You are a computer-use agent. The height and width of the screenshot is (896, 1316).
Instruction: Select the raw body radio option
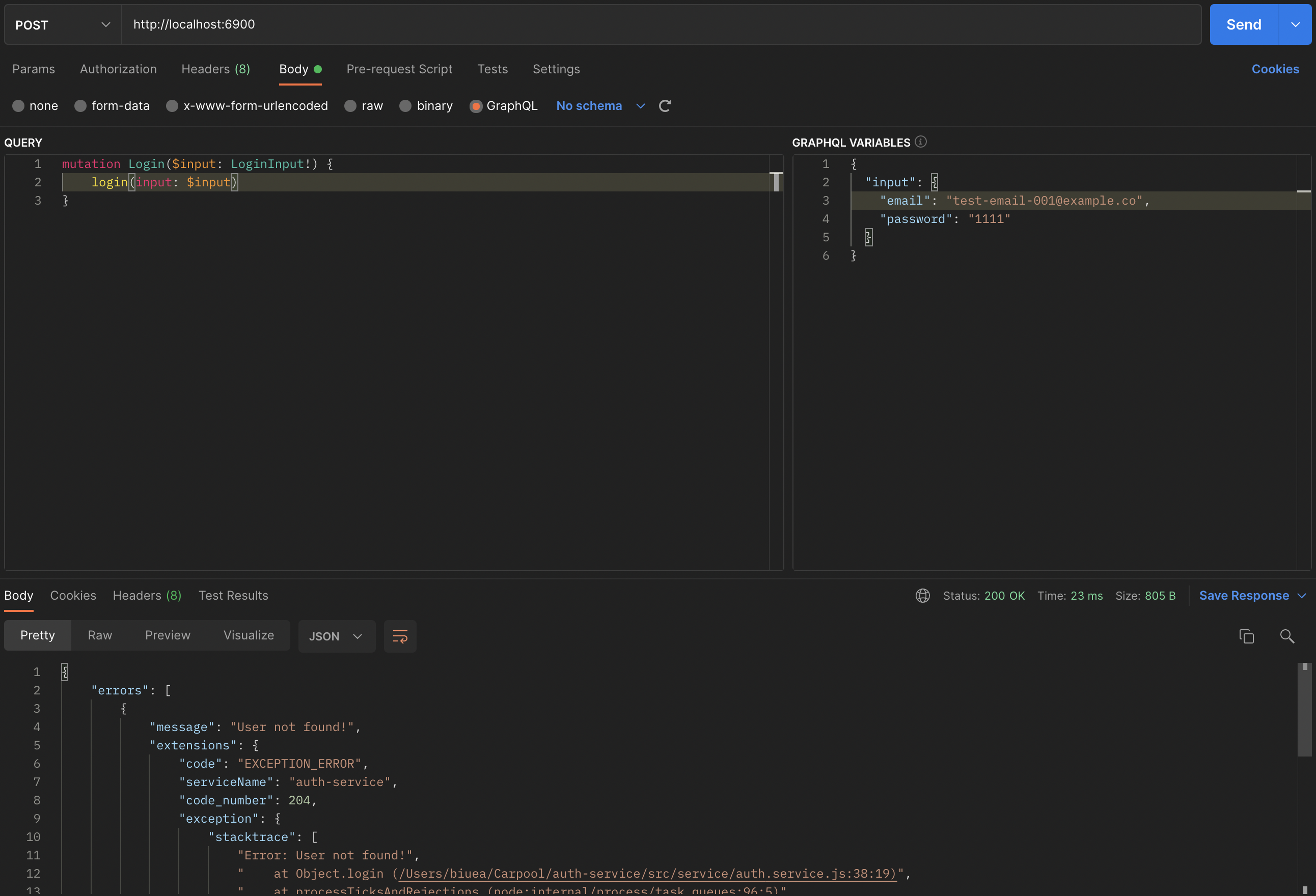(x=350, y=106)
